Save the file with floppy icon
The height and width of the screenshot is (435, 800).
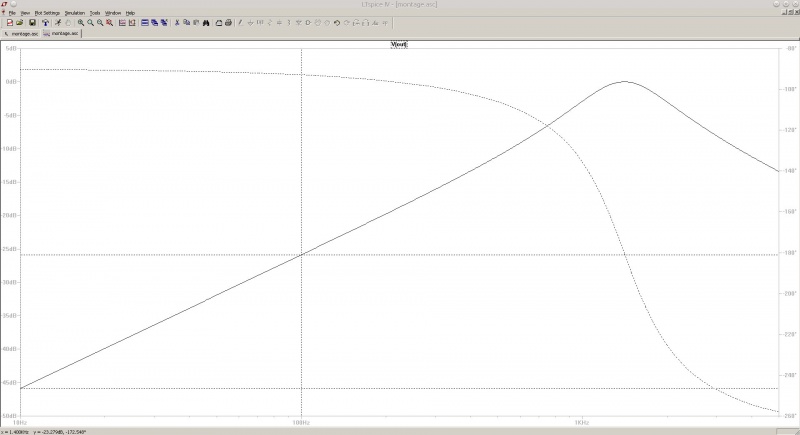[x=32, y=23]
